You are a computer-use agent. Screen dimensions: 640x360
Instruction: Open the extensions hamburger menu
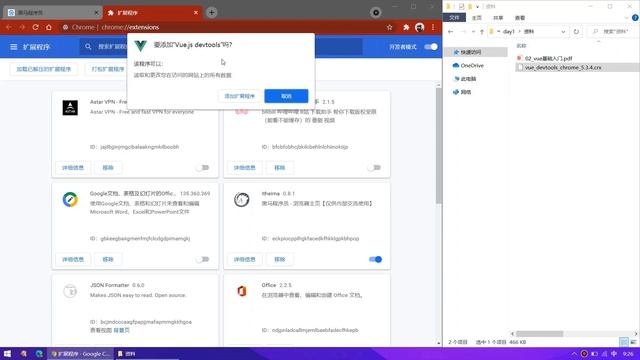point(13,47)
